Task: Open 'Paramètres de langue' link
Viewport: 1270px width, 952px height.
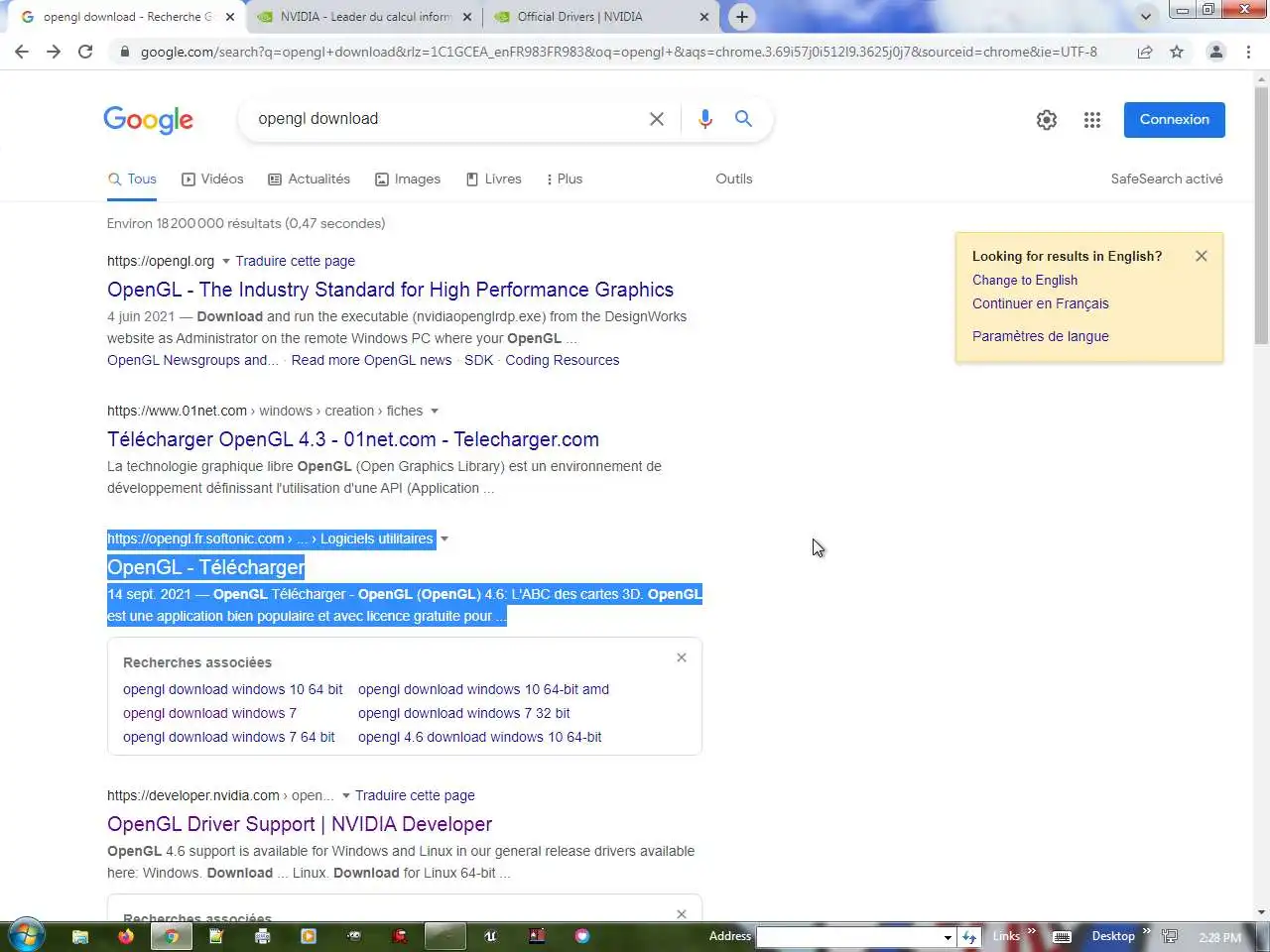Action: click(x=1041, y=336)
